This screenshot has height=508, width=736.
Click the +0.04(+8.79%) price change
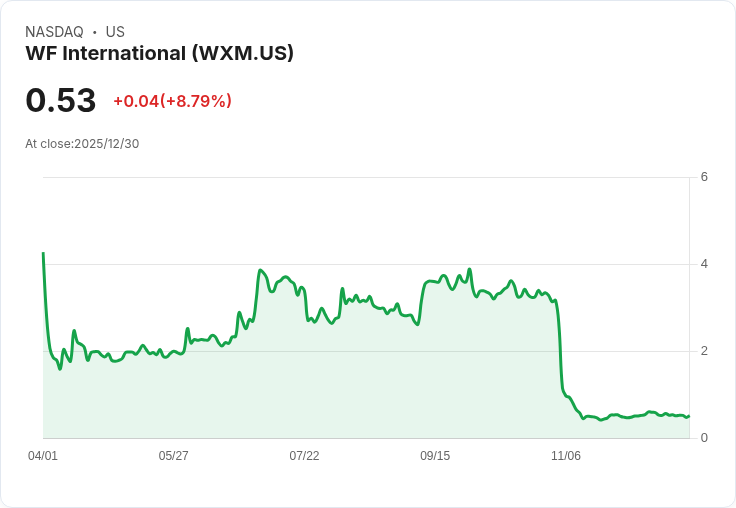point(172,101)
